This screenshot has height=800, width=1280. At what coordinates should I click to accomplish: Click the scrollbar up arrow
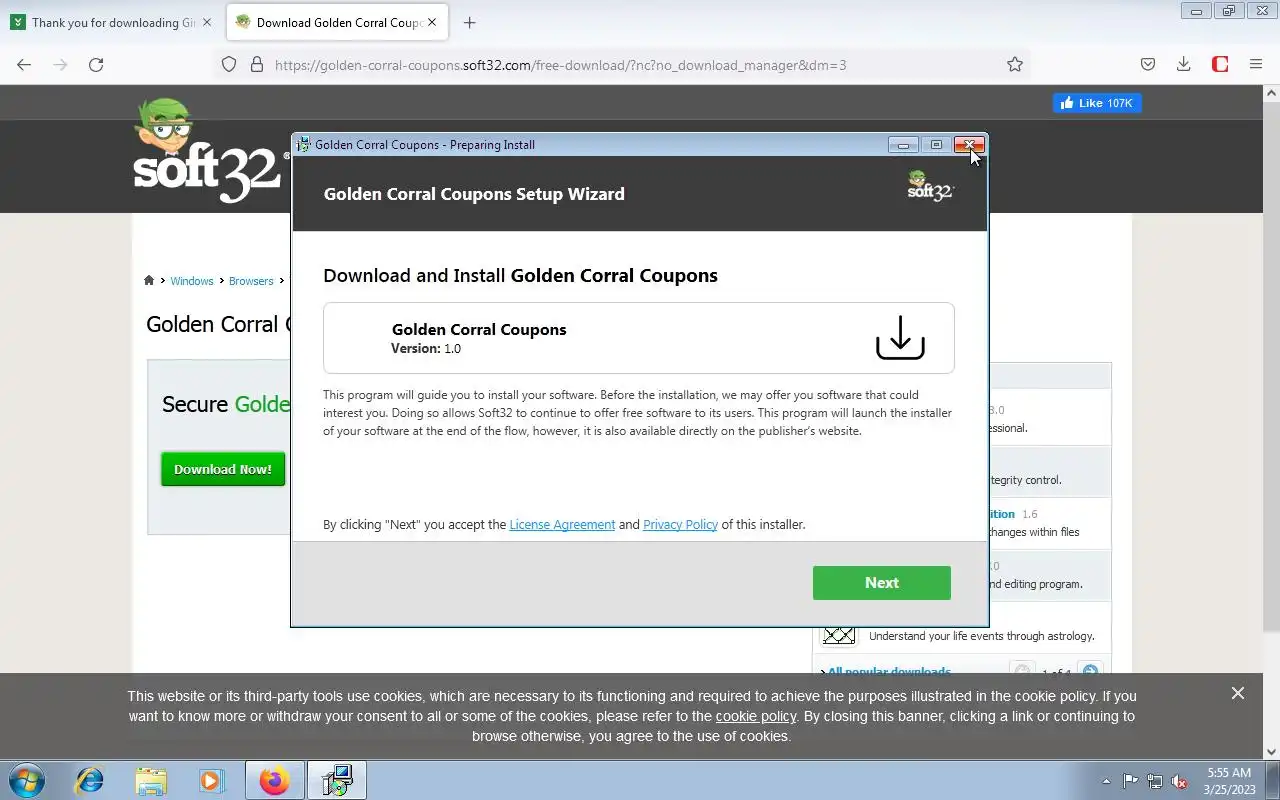1271,93
